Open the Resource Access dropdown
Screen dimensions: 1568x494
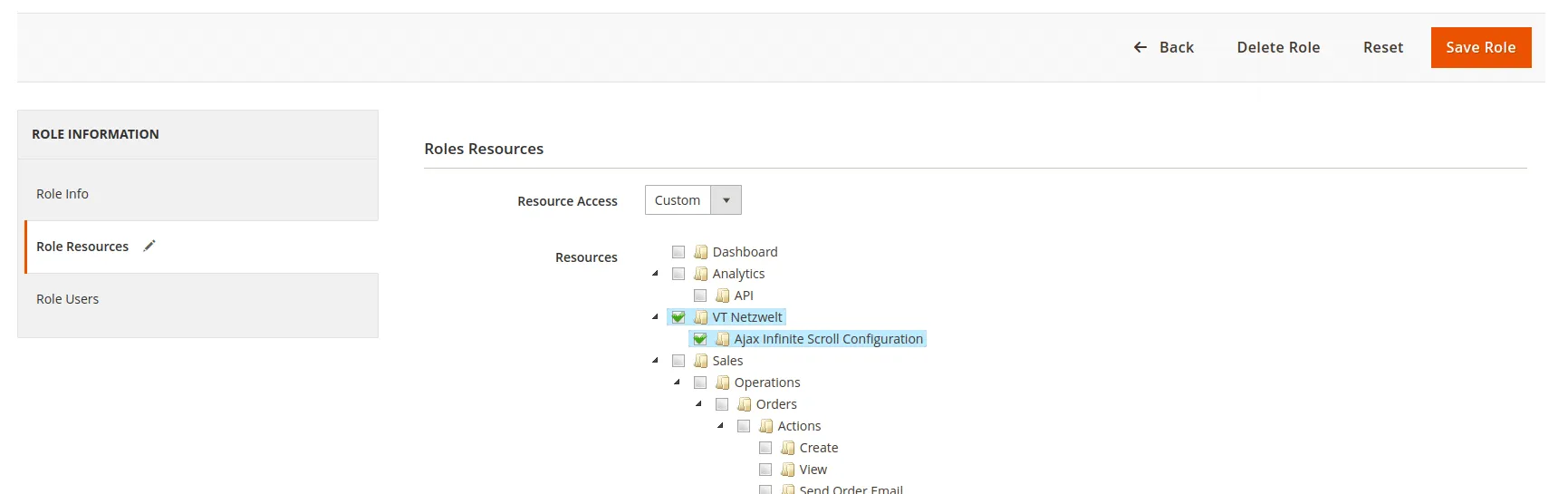pos(693,200)
